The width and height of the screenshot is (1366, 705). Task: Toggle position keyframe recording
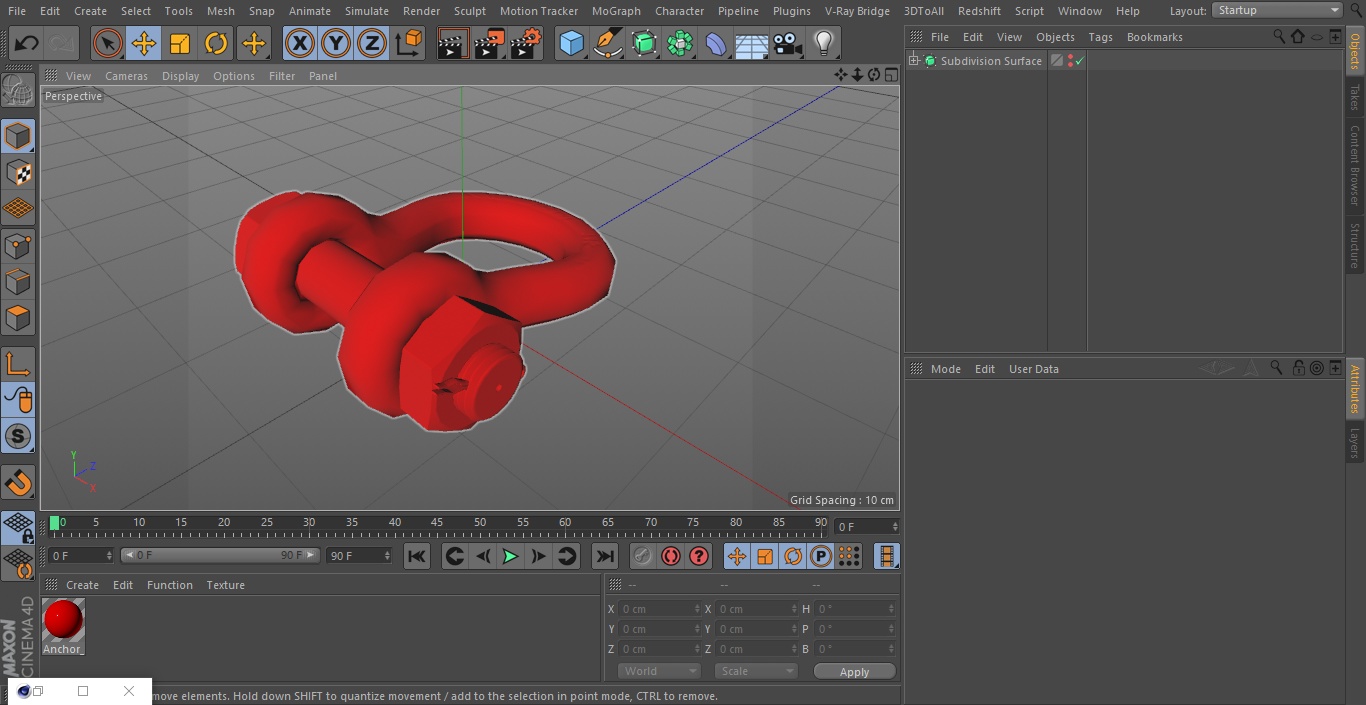click(x=737, y=556)
